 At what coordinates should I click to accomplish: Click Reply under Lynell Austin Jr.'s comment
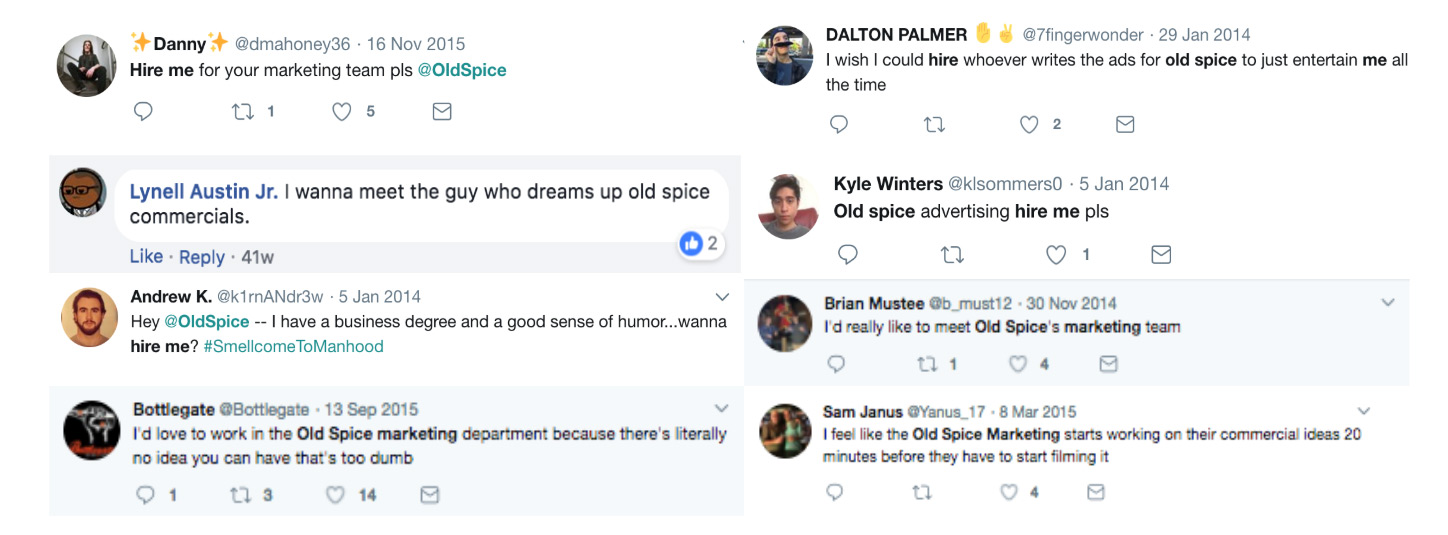click(202, 257)
